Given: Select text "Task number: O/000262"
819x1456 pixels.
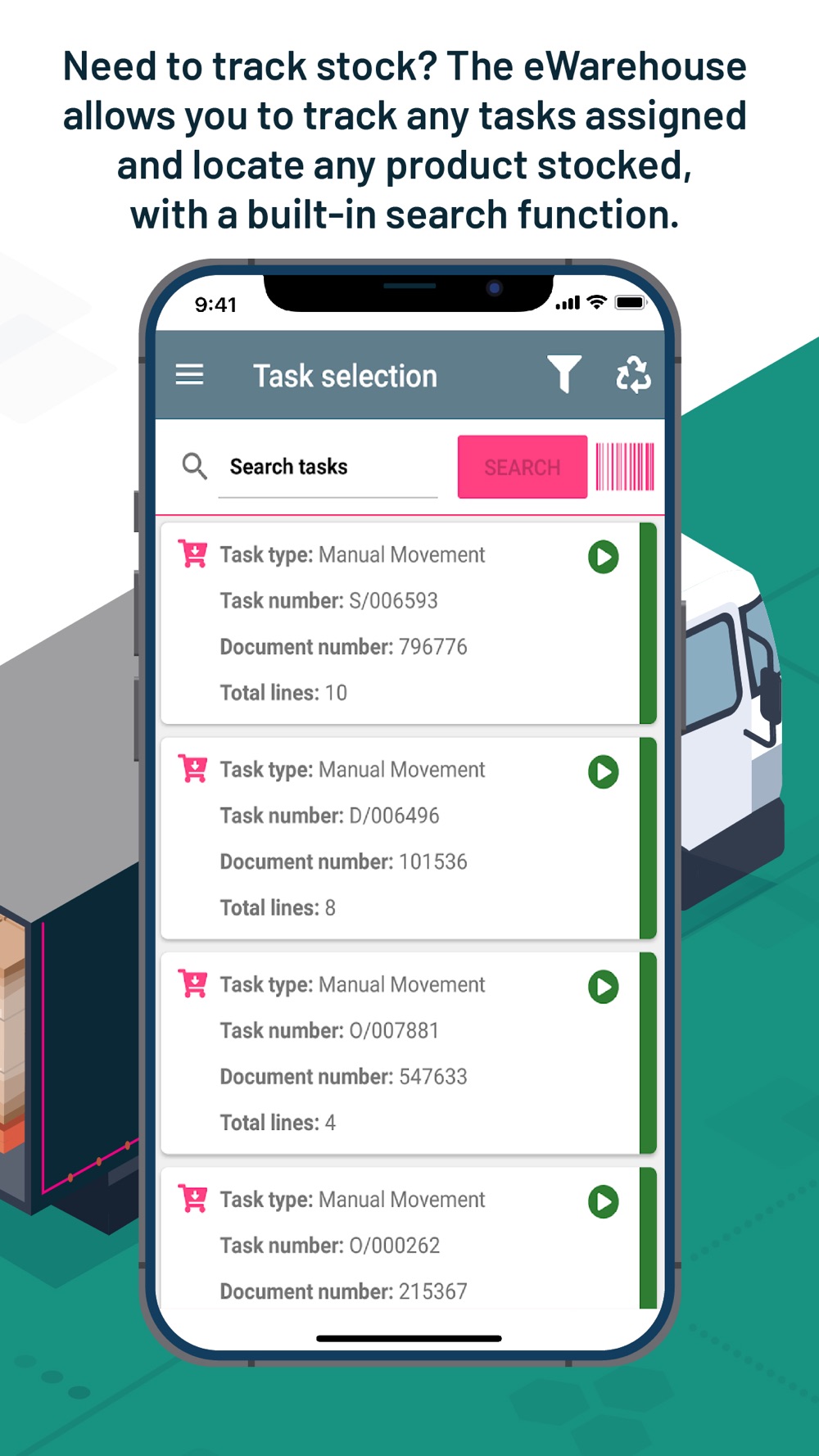Looking at the screenshot, I should [x=330, y=1246].
